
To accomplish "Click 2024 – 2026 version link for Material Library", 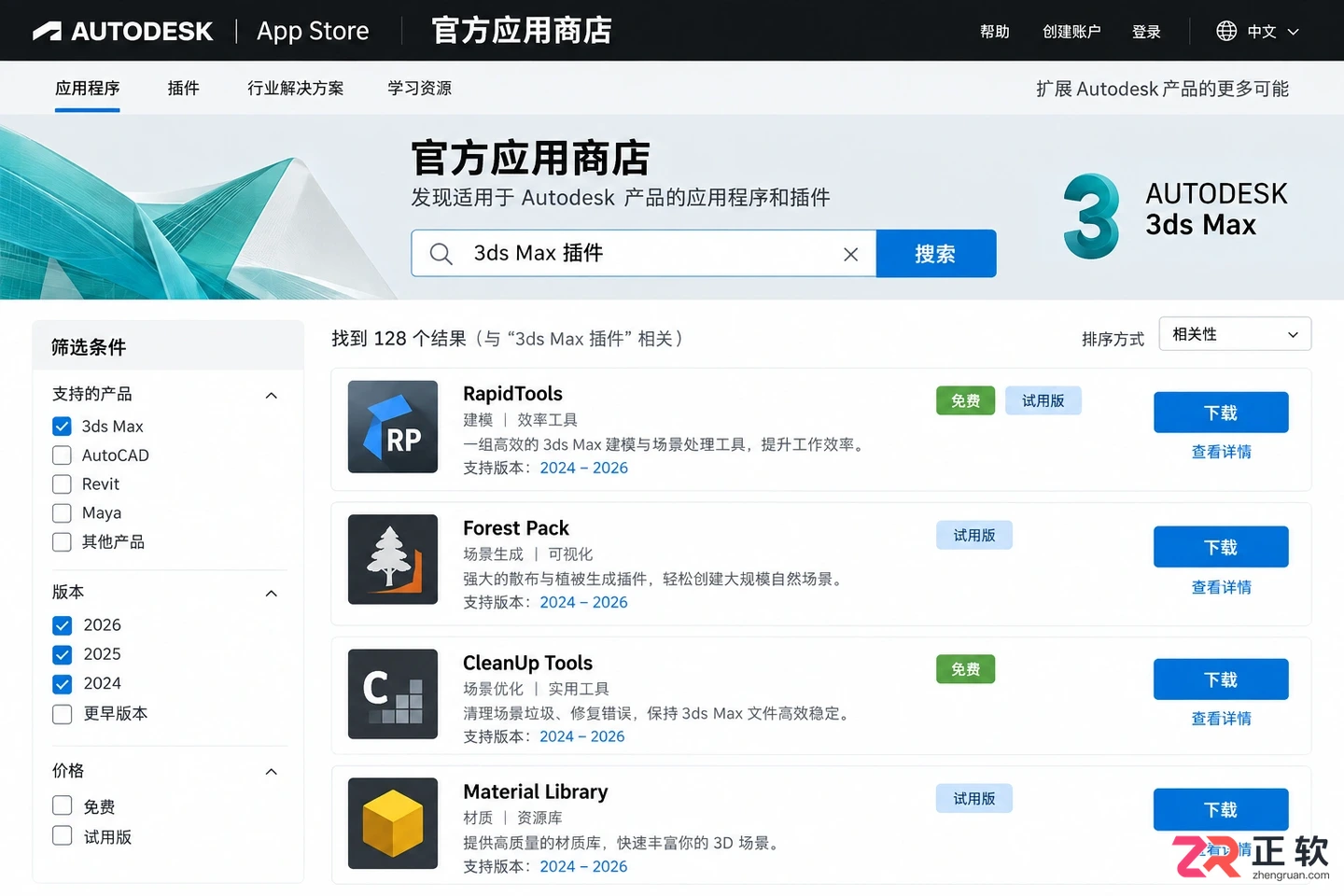I will click(x=584, y=867).
